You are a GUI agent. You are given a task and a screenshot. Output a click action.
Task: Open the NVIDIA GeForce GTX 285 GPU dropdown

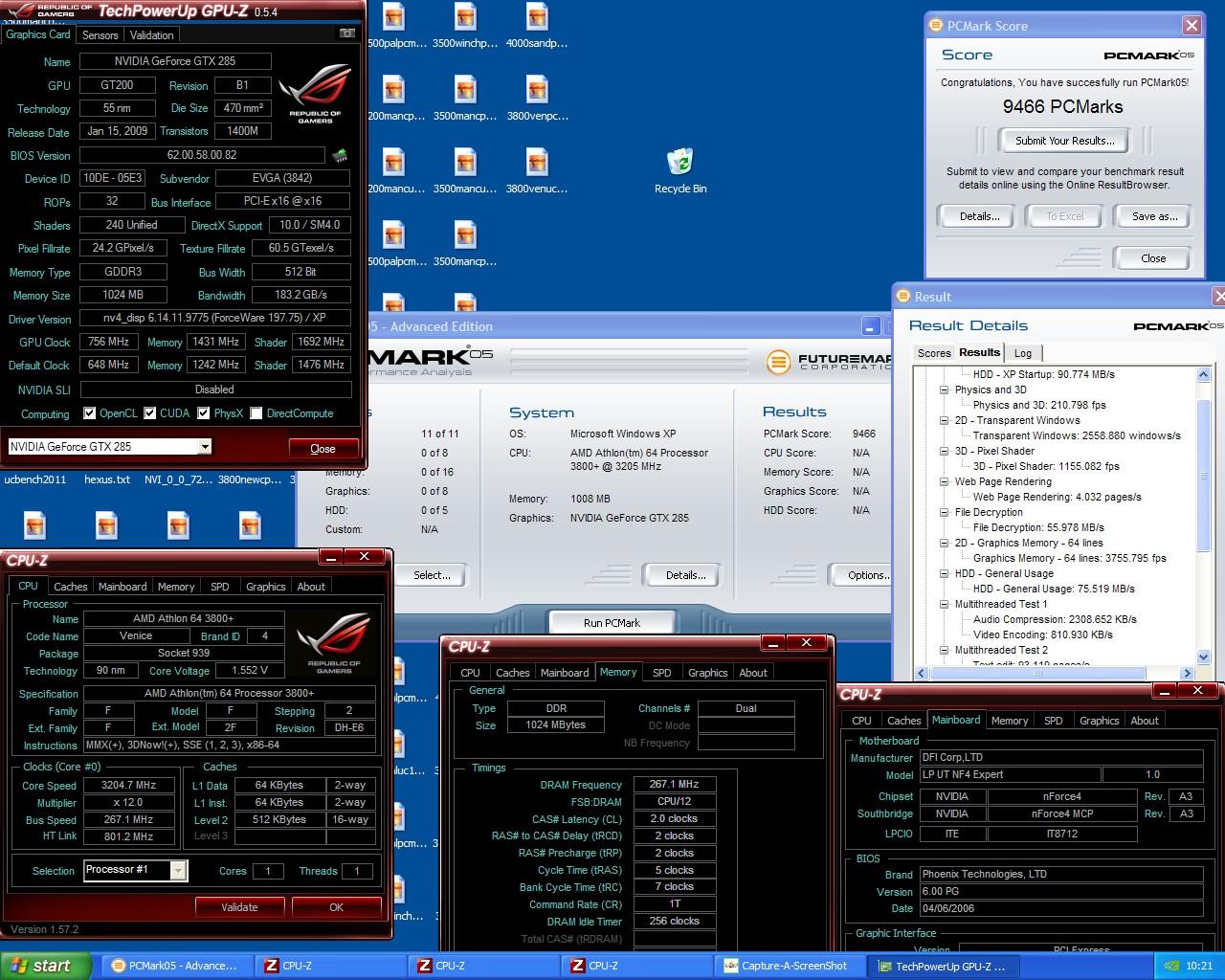click(204, 447)
